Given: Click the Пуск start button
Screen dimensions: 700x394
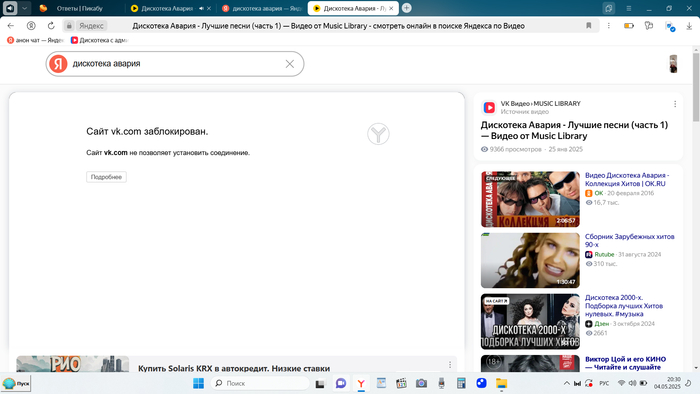Looking at the screenshot, I should coord(16,383).
